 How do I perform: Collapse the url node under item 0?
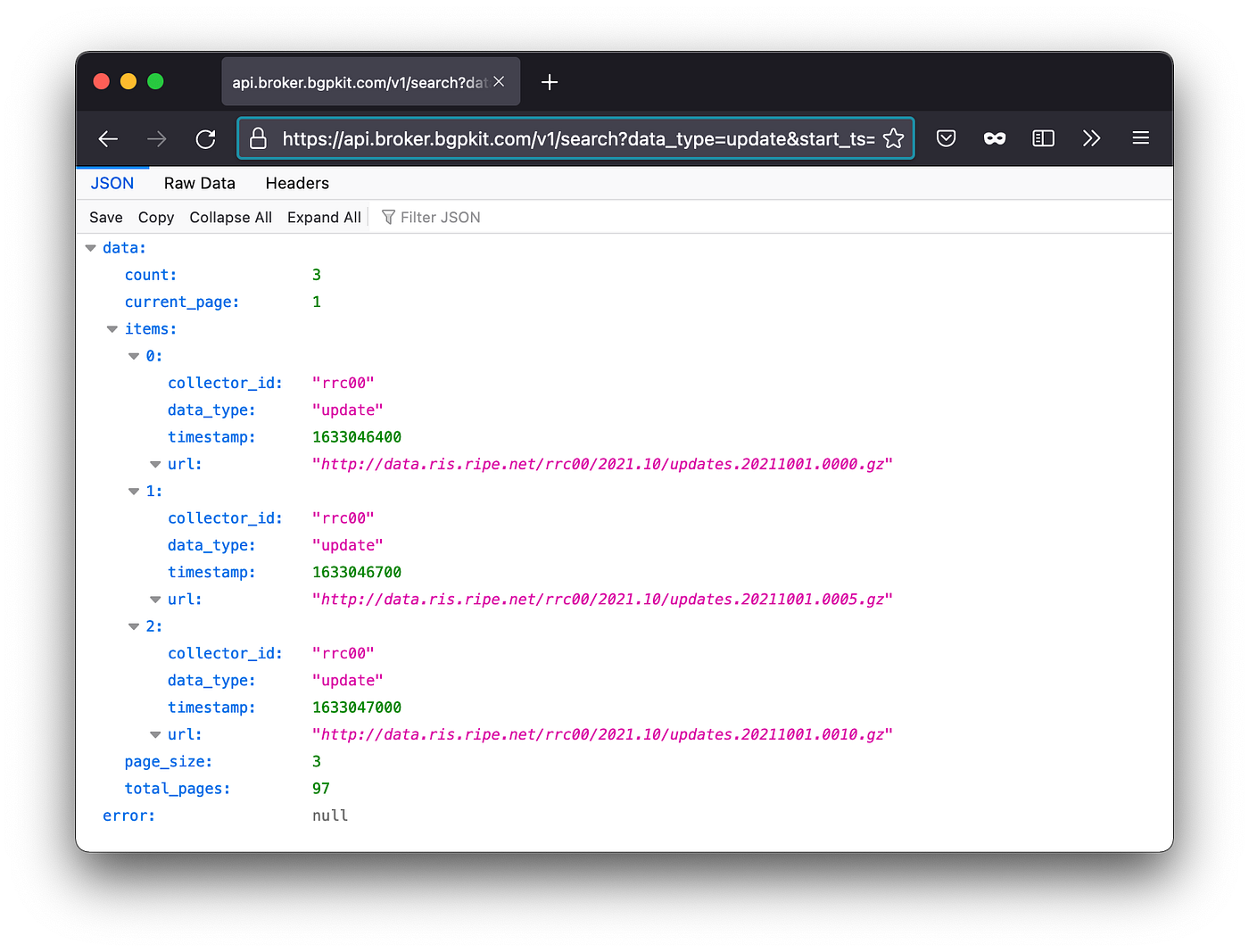coord(155,464)
